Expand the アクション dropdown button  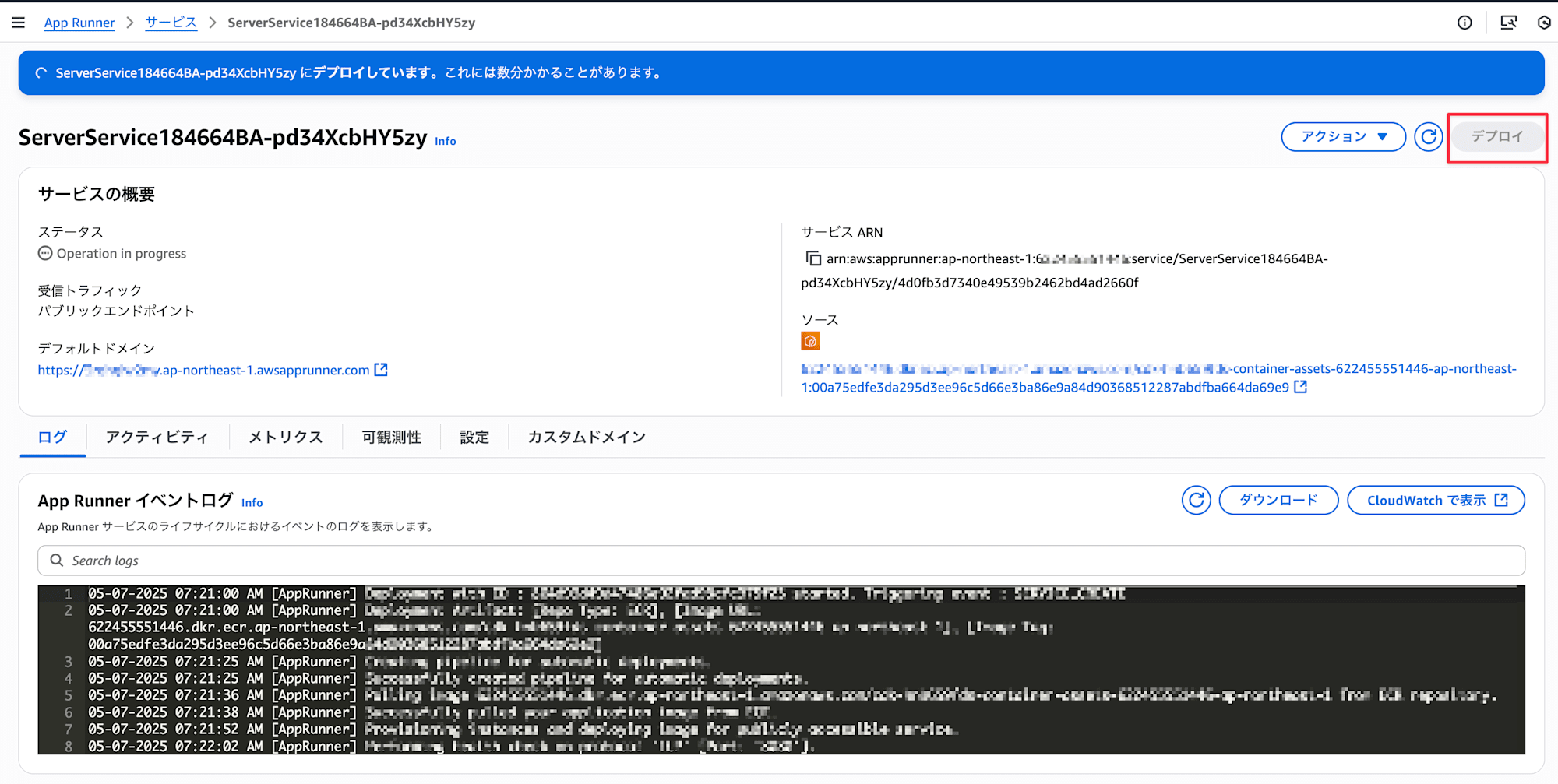point(1344,136)
